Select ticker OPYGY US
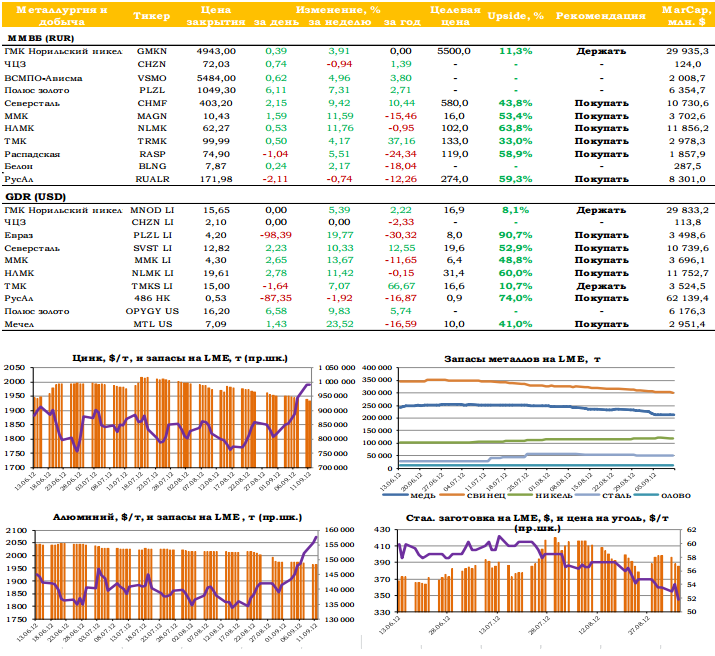 tap(152, 311)
